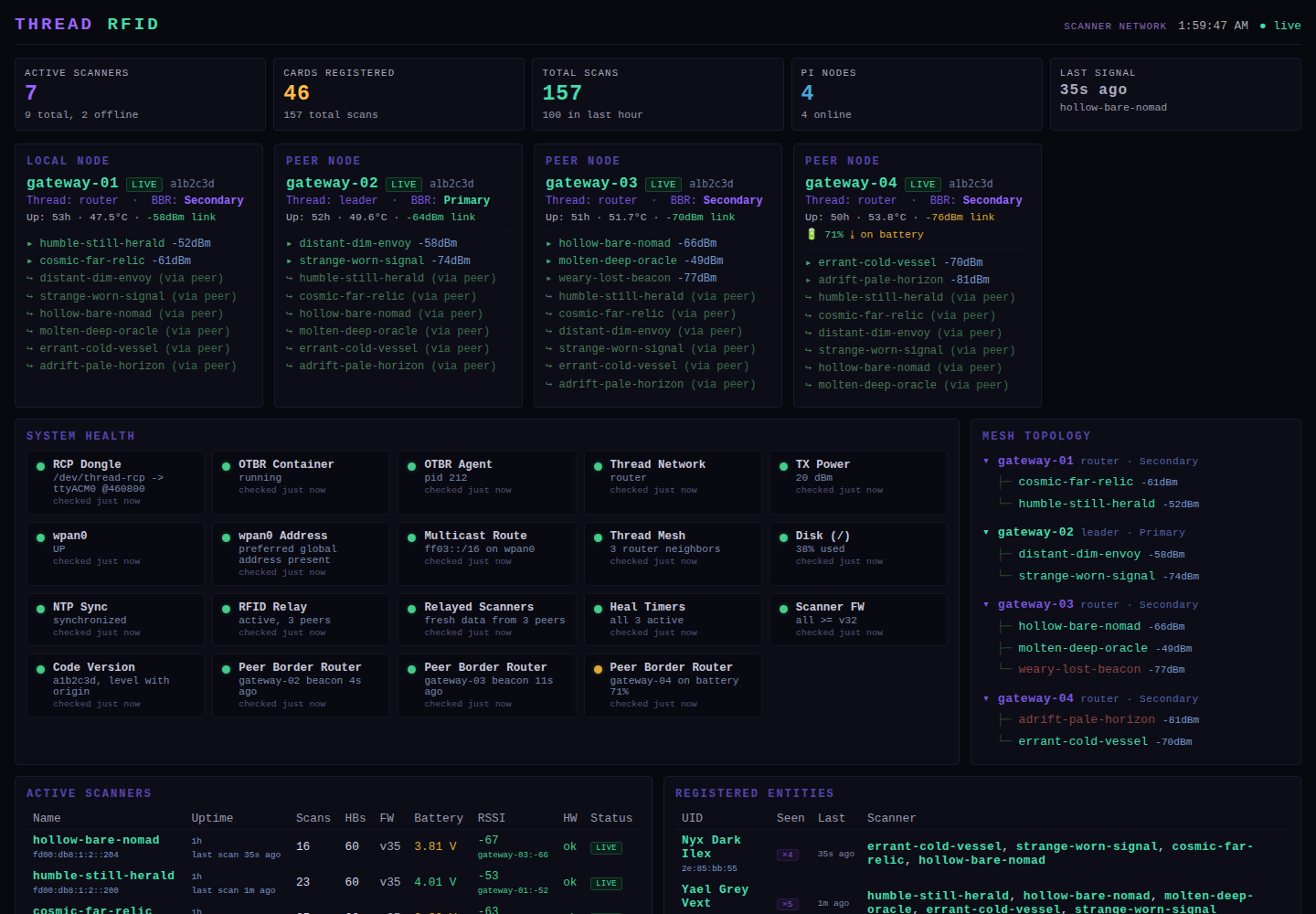Viewport: 1316px width, 914px height.
Task: Click the OTBR Agent status dot
Action: click(411, 466)
